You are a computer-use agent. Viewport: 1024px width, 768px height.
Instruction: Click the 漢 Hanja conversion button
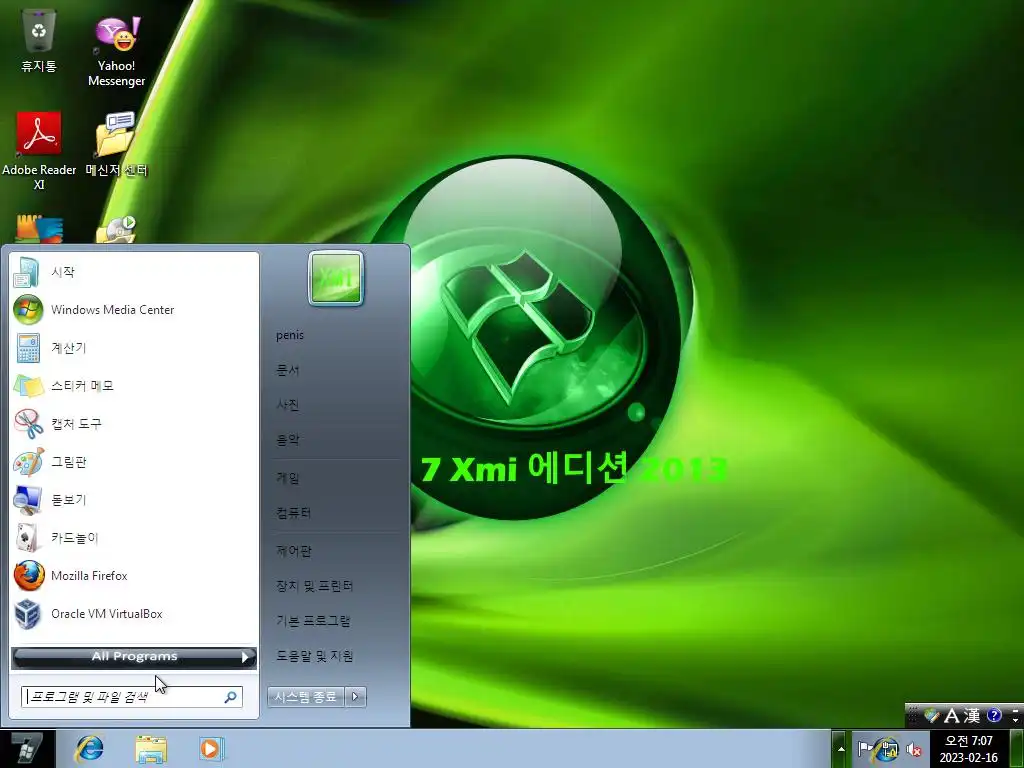[x=972, y=716]
